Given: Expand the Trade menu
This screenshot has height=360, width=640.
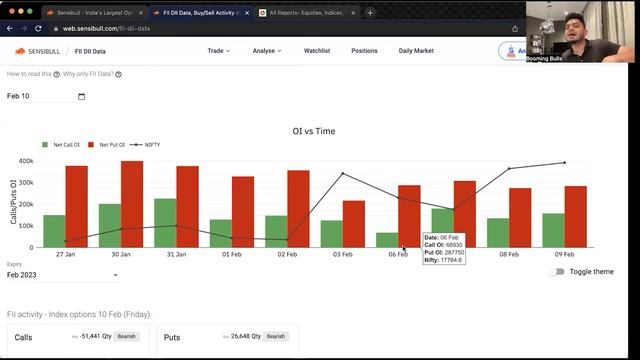Looking at the screenshot, I should 219,51.
